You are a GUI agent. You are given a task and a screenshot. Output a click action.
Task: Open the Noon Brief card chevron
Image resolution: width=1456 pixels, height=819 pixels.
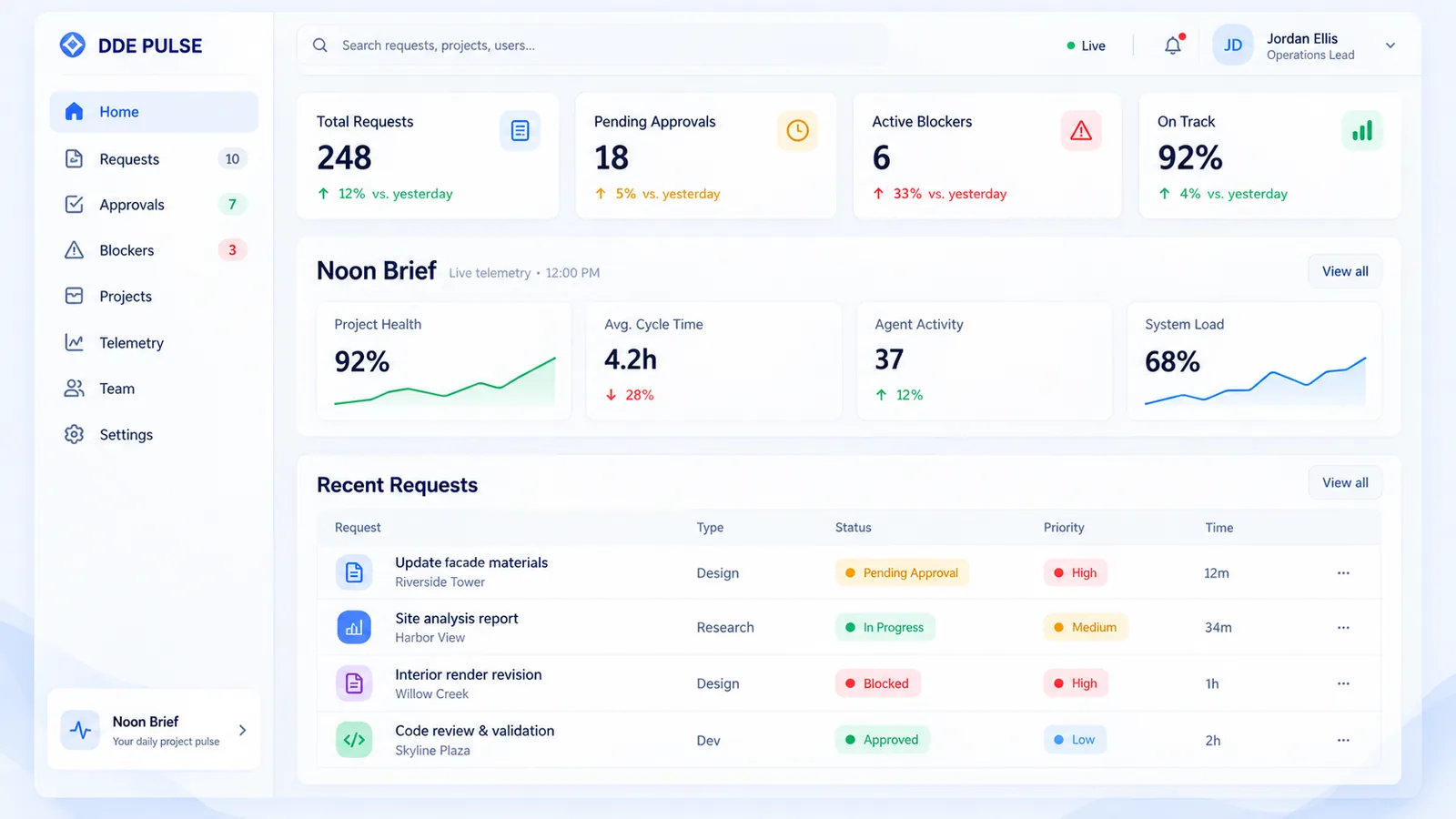click(242, 730)
